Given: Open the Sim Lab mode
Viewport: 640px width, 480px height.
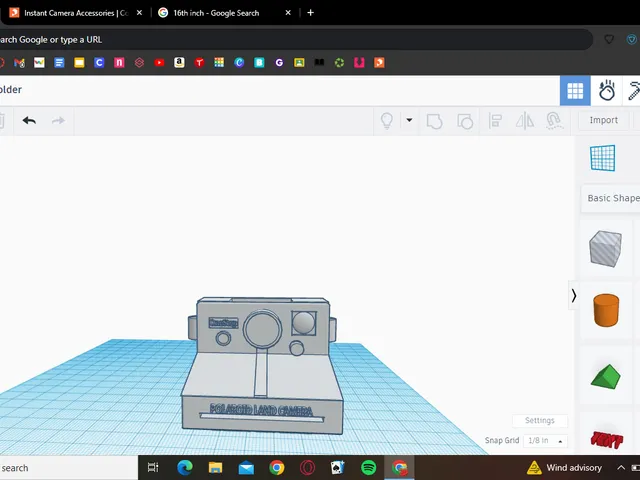Looking at the screenshot, I should [x=607, y=90].
